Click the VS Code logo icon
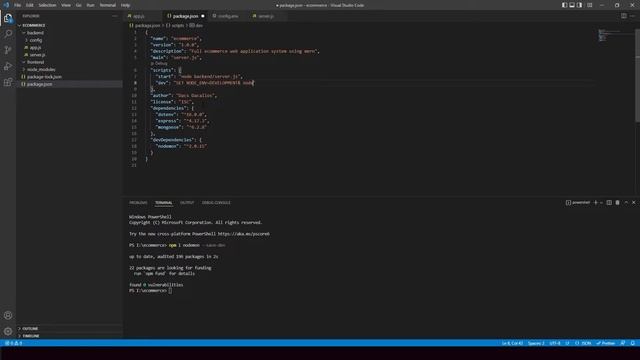This screenshot has height=360, width=640. coord(6,5)
